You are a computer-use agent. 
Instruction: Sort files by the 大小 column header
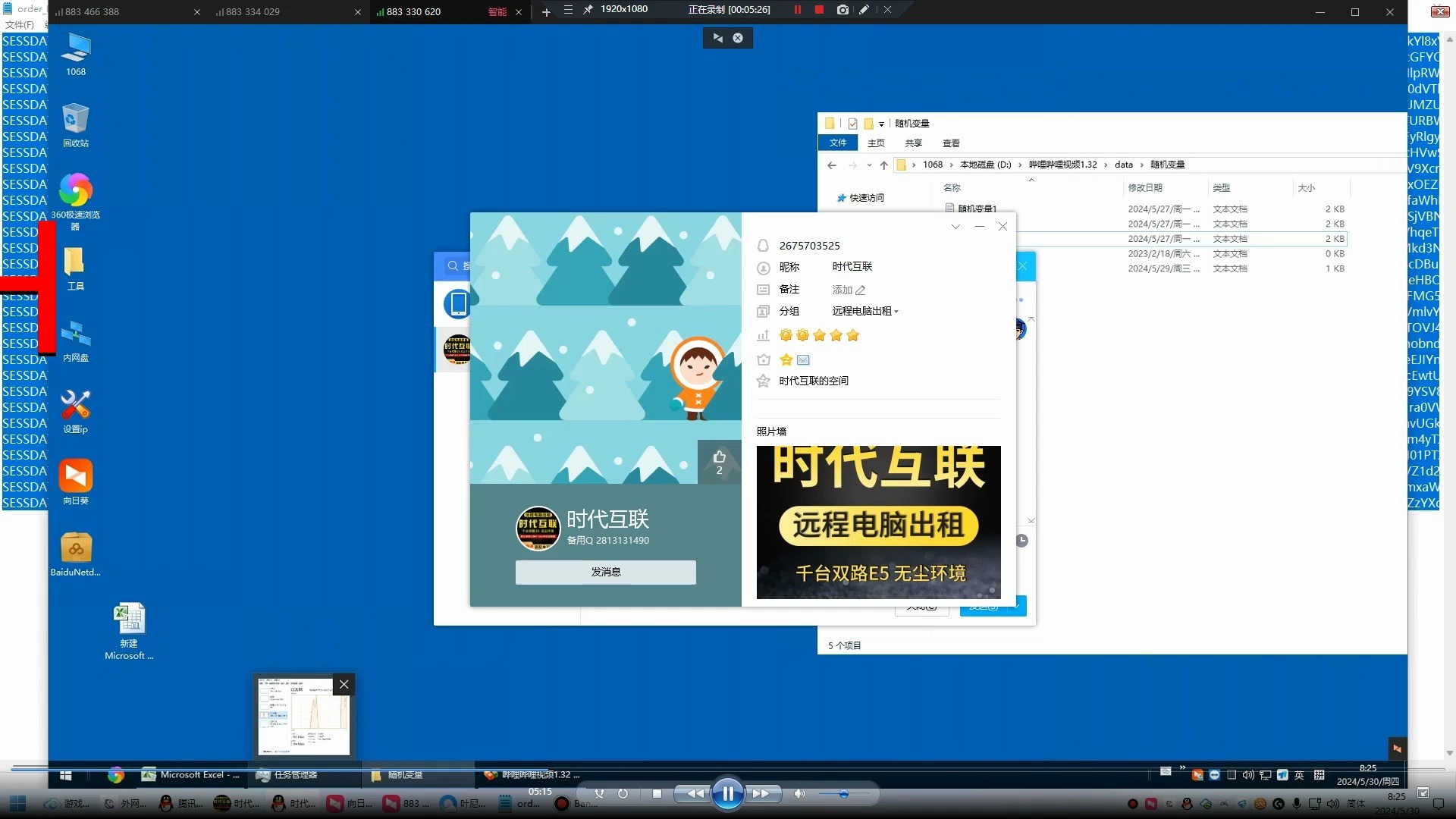(1307, 188)
